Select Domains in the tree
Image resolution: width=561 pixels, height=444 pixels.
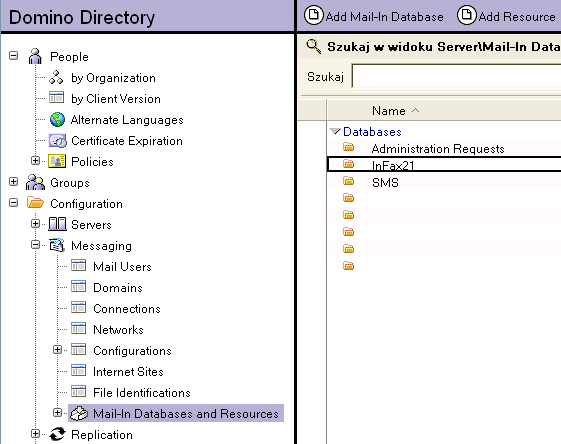118,288
